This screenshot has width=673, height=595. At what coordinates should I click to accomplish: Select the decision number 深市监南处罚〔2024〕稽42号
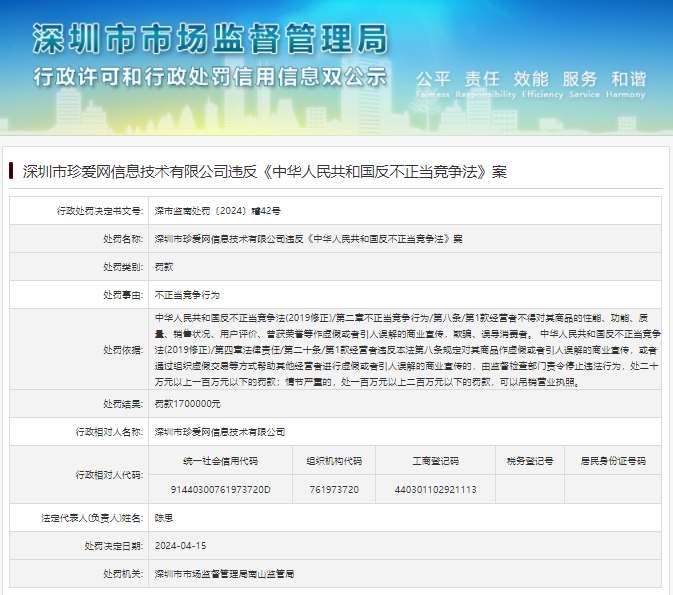click(217, 211)
